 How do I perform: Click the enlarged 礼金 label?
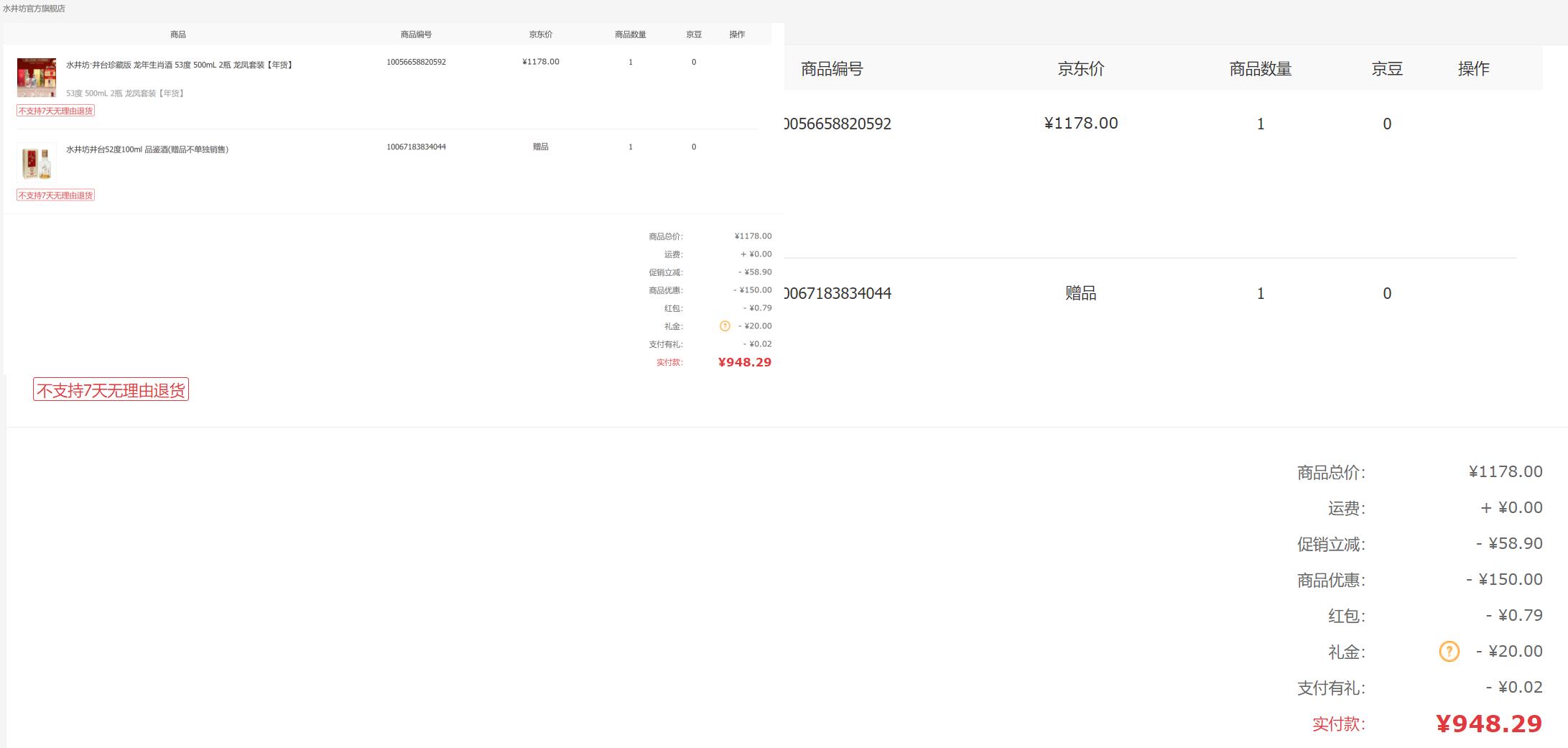click(x=1347, y=652)
